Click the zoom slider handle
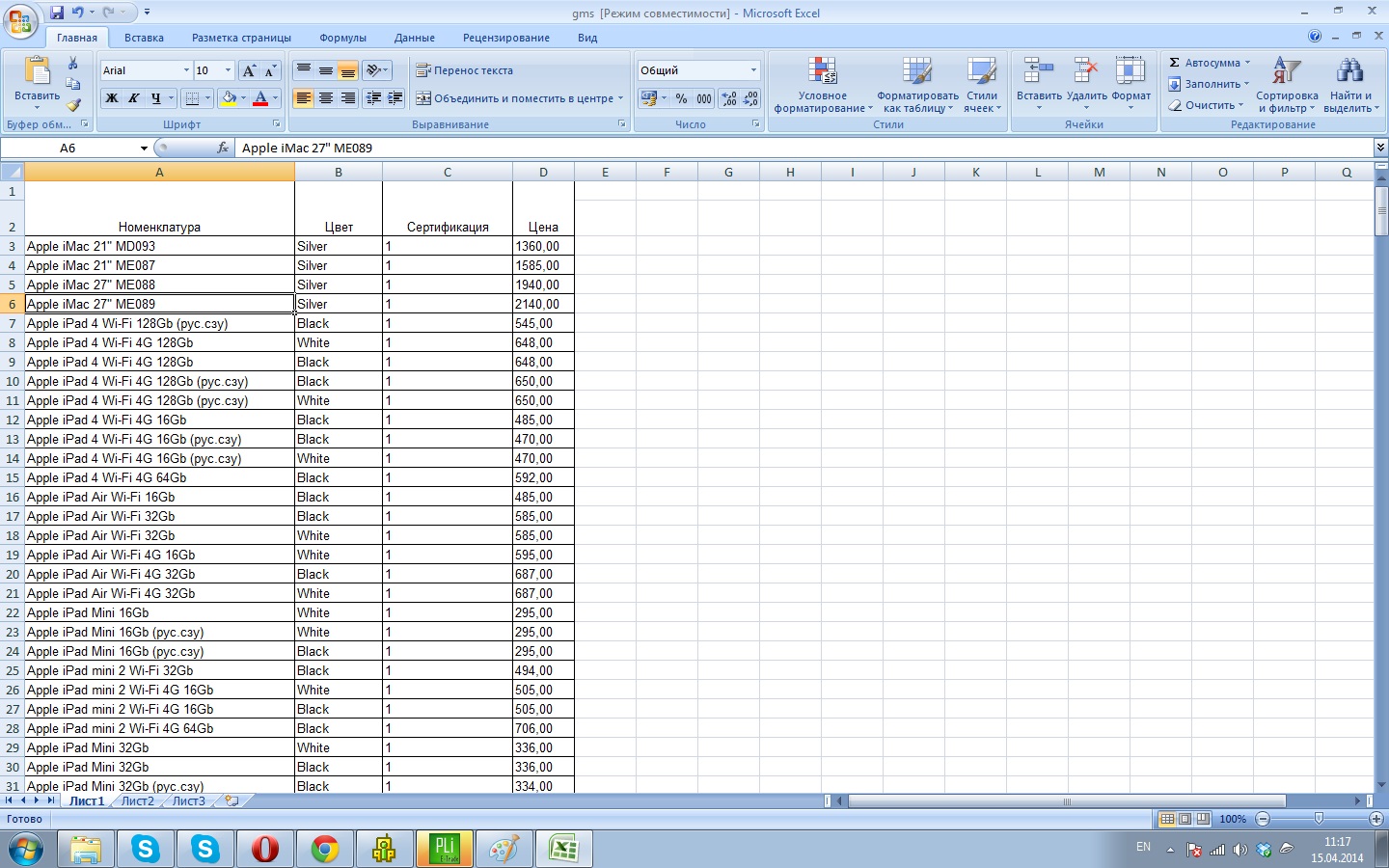 coord(1319,819)
